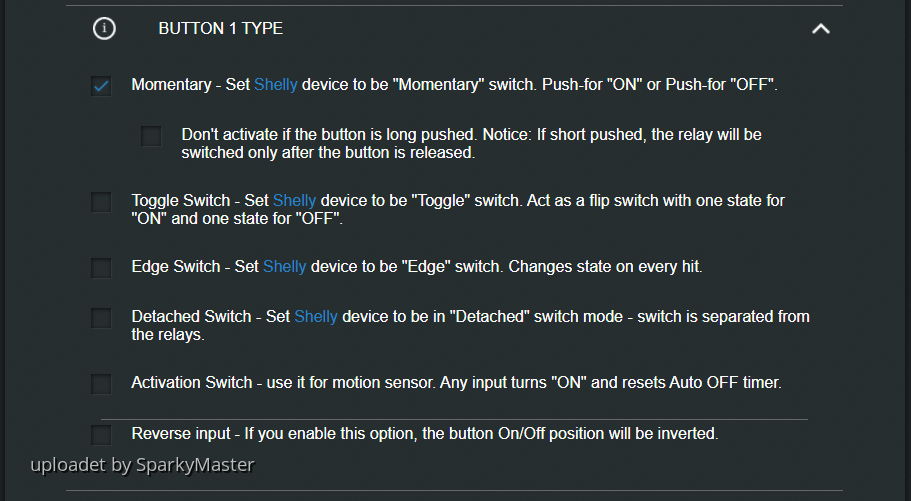
Task: Click the BUTTON 1 TYPE header title
Action: (220, 29)
